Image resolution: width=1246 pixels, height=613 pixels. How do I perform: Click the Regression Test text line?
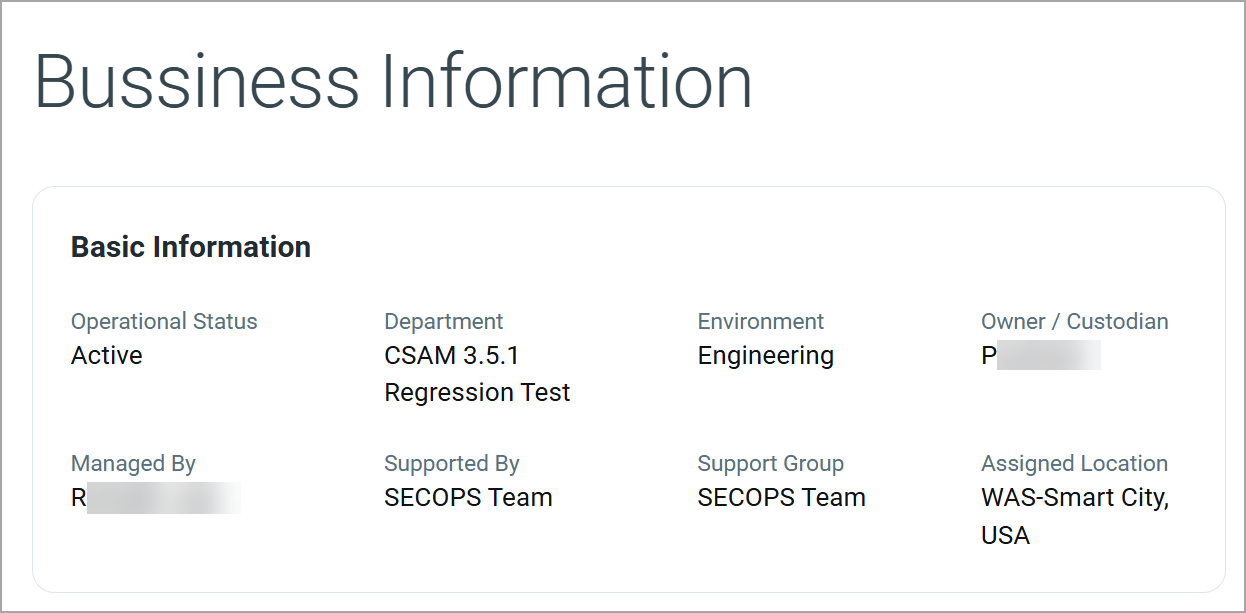(477, 392)
